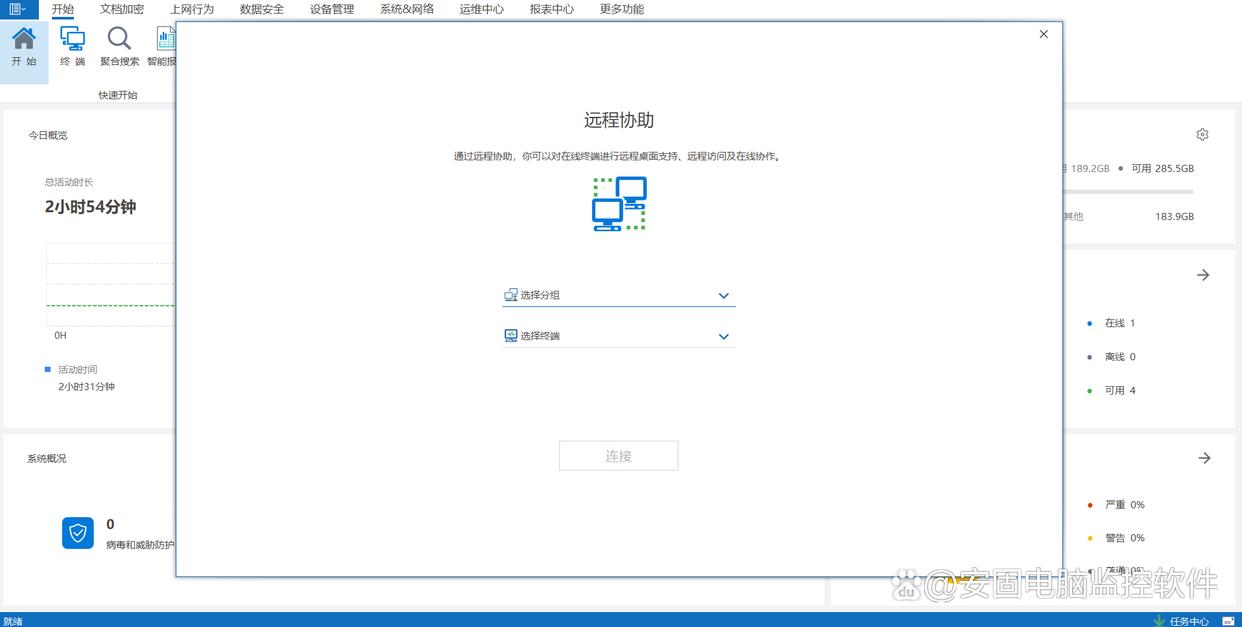The height and width of the screenshot is (627, 1242).
Task: Click arrow icon beside the alert severity panel
Action: 1204,458
